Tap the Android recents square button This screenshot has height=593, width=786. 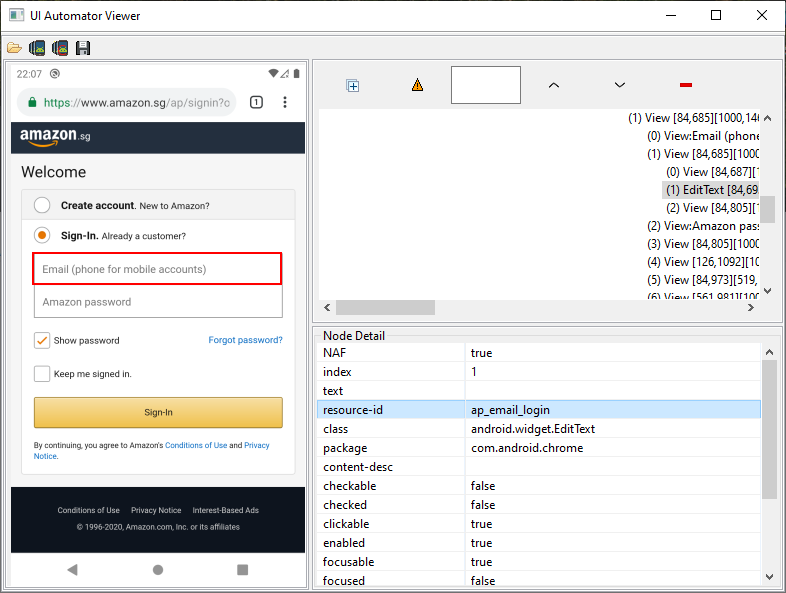[243, 569]
